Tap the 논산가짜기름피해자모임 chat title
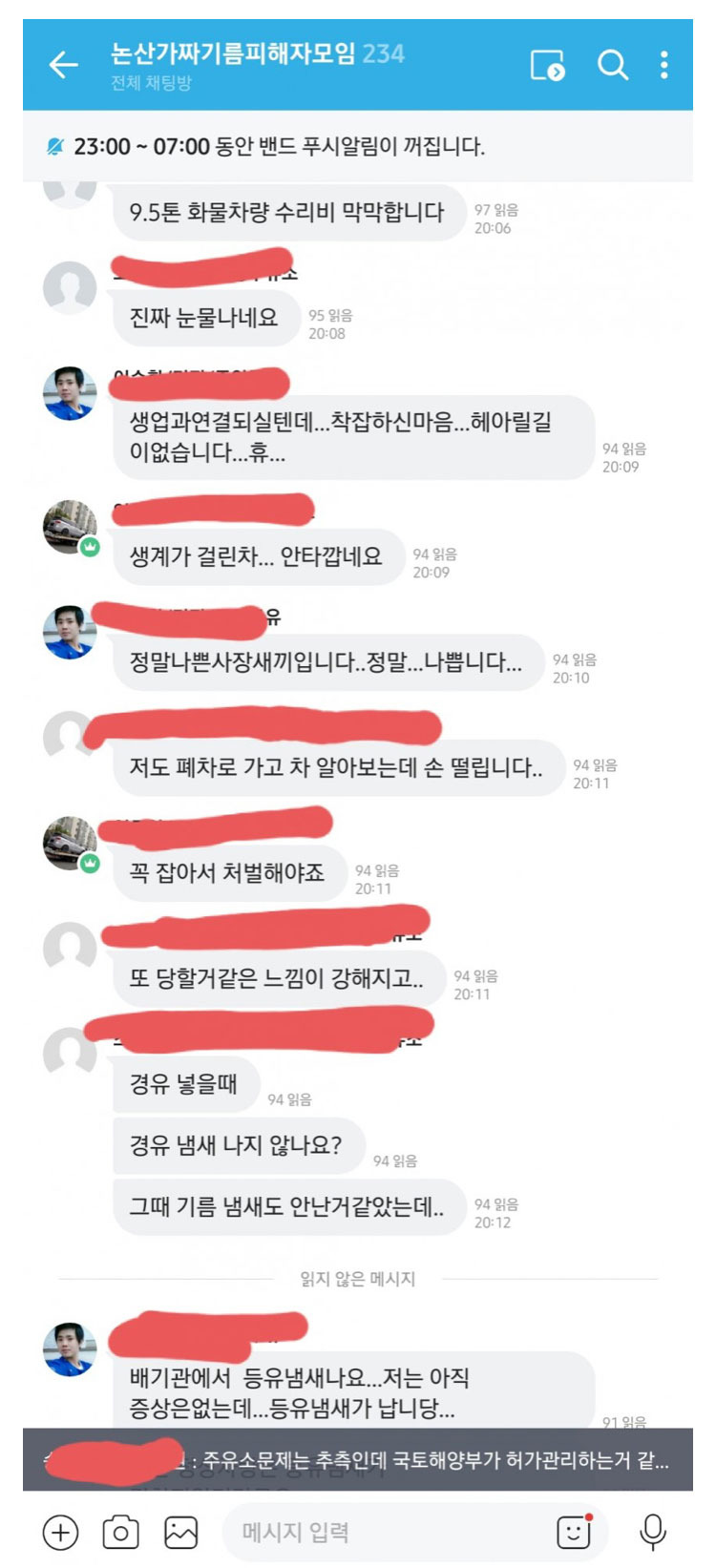Image resolution: width=716 pixels, height=1568 pixels. 232,53
